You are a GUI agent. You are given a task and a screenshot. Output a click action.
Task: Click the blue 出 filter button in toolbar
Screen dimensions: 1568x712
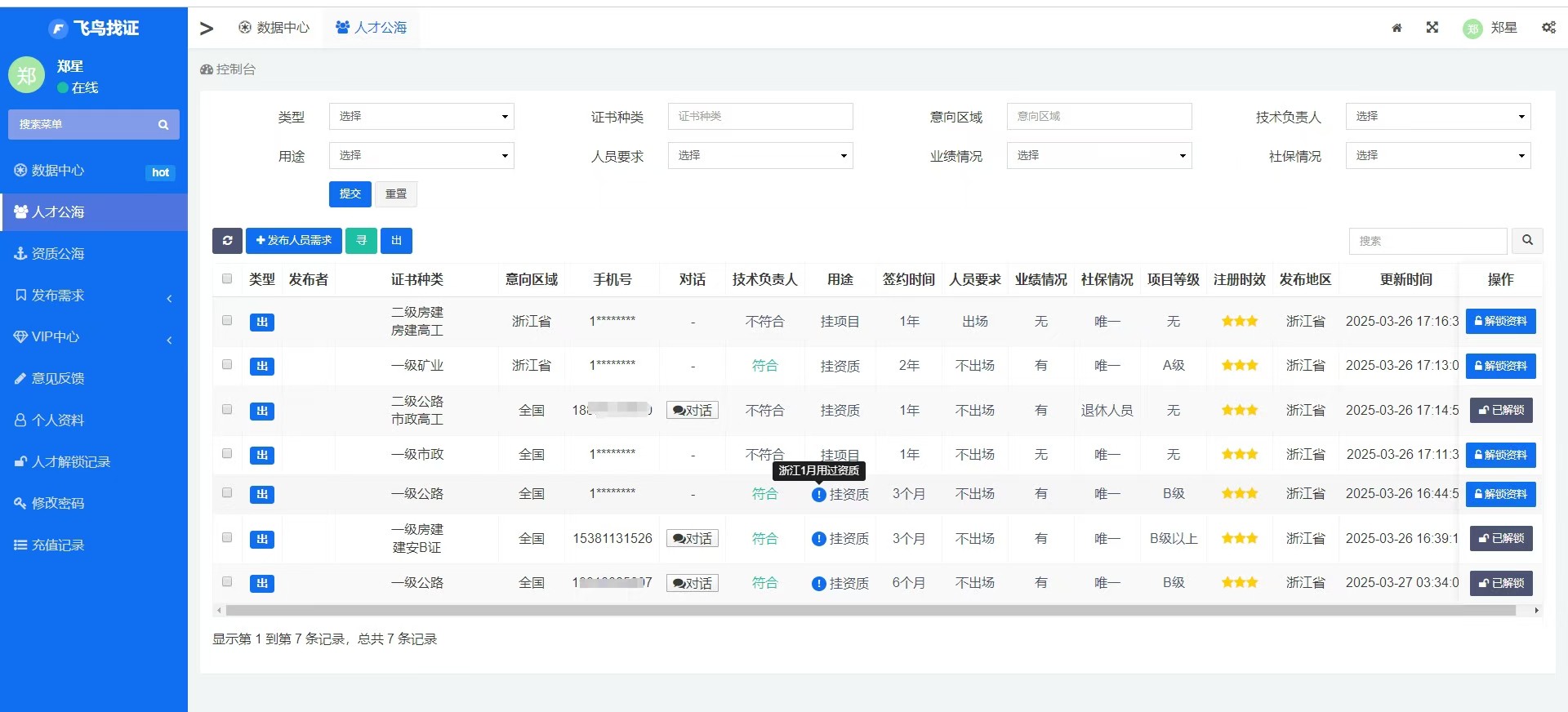(396, 241)
